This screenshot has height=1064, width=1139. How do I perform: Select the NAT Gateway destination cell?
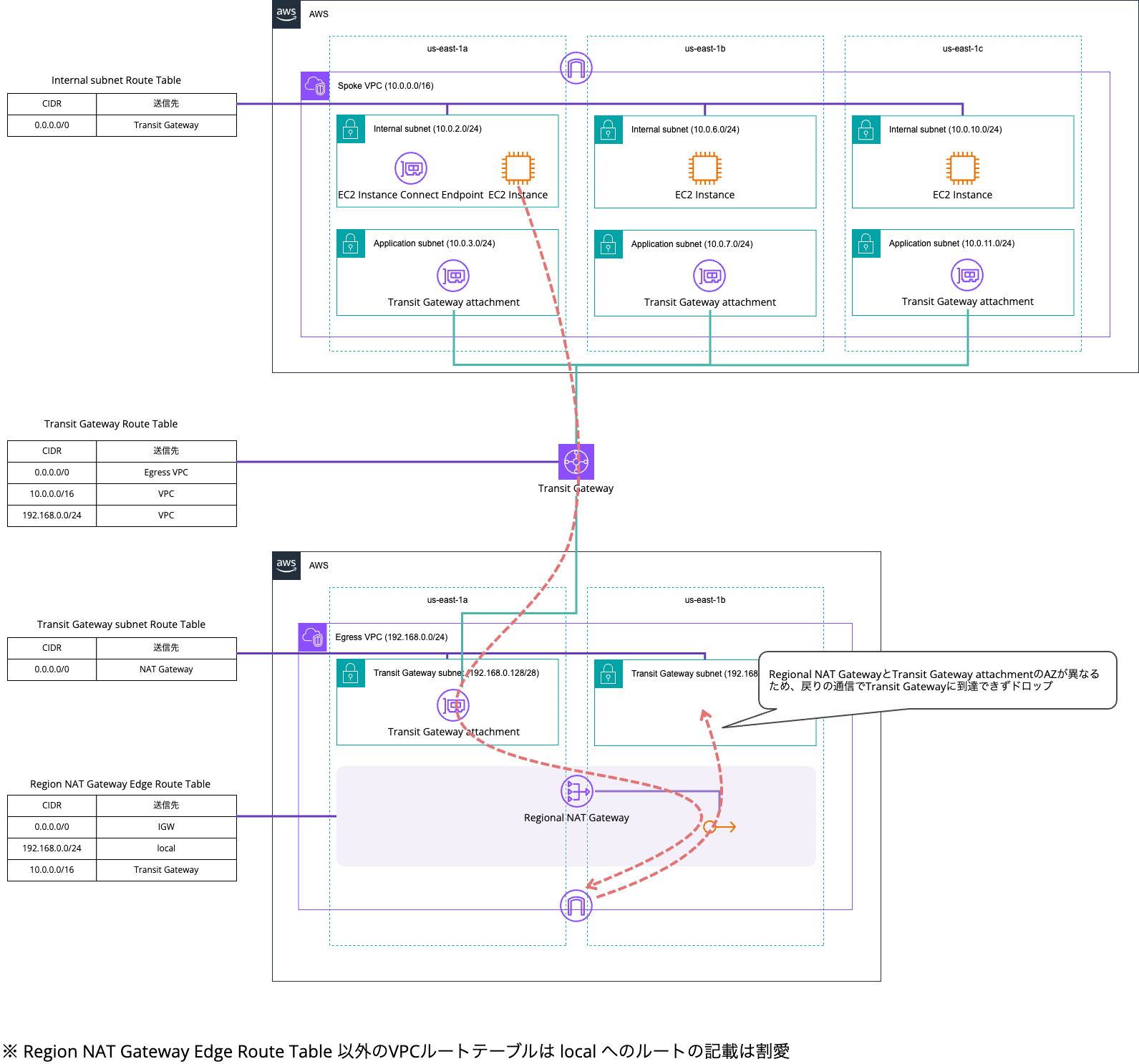click(x=166, y=669)
